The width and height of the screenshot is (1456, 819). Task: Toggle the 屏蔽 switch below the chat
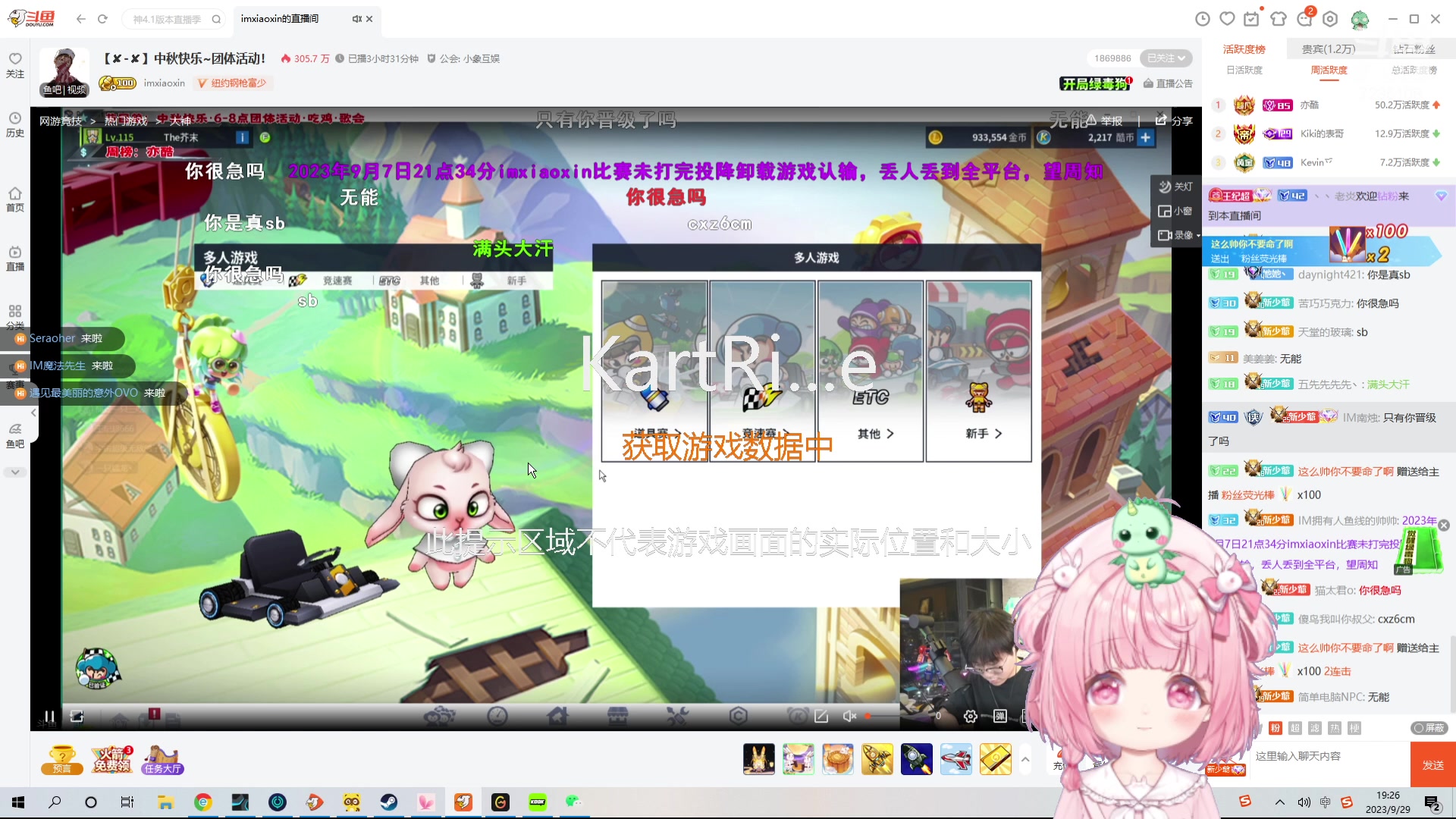click(x=1429, y=728)
